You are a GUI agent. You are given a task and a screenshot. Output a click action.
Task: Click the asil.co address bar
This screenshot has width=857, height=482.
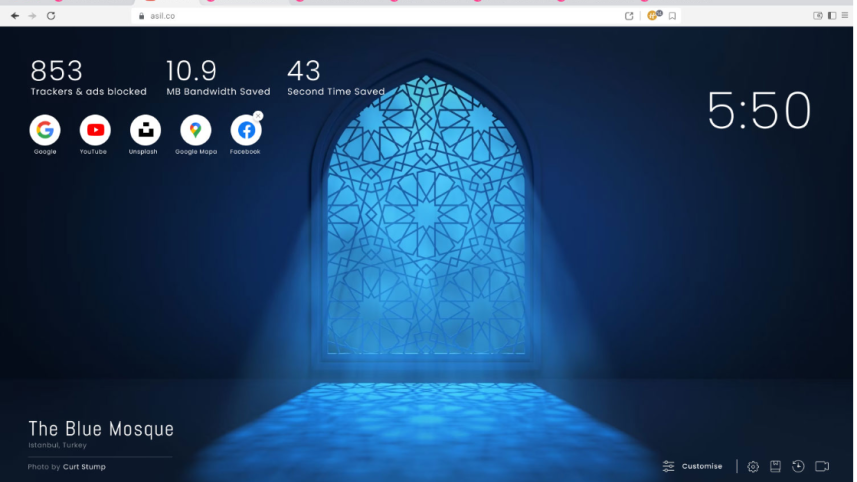(380, 16)
